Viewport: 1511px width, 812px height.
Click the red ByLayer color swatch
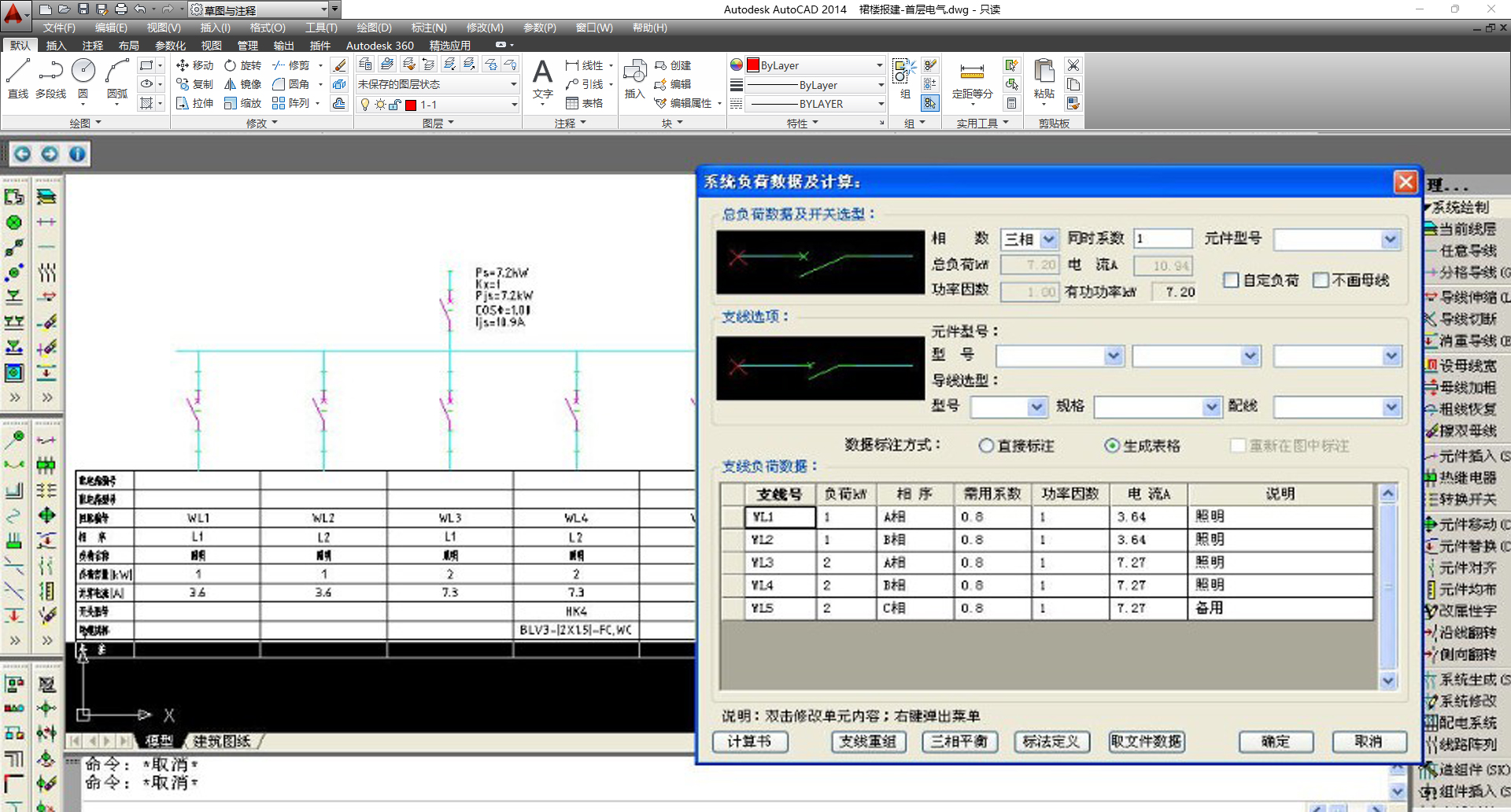753,65
